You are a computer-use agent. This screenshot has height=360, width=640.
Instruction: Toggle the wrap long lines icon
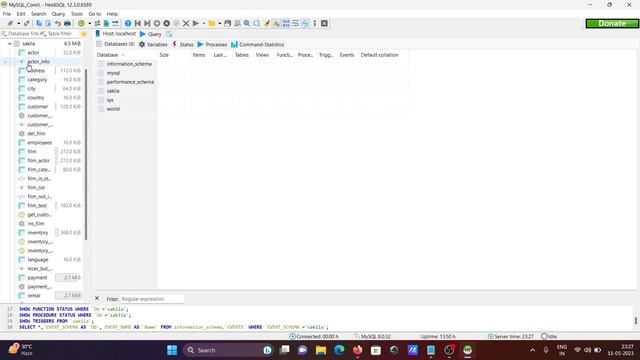coord(295,23)
